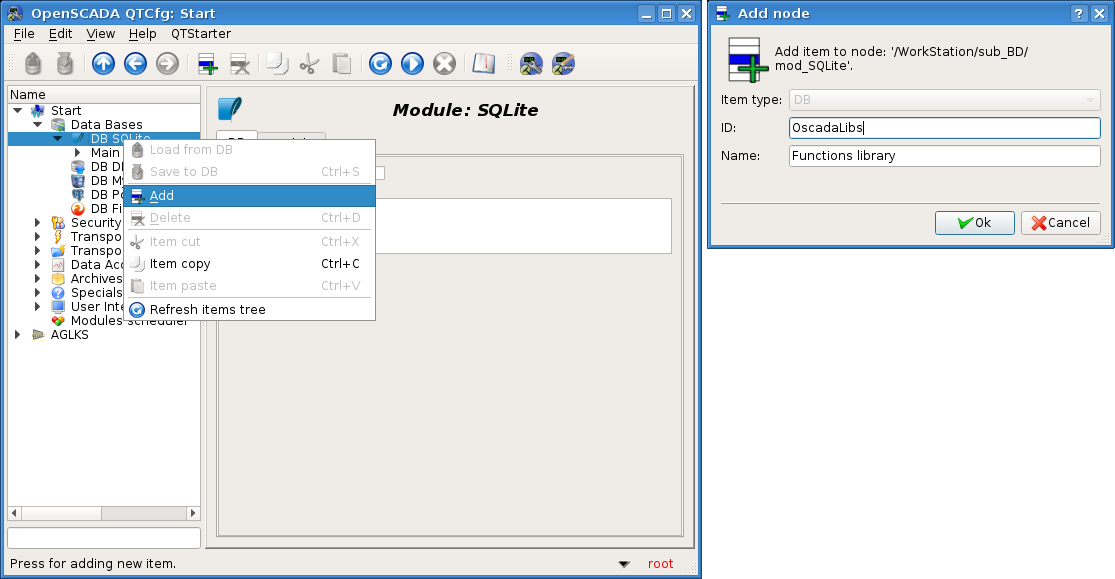Expand the Security tree node

pos(38,223)
